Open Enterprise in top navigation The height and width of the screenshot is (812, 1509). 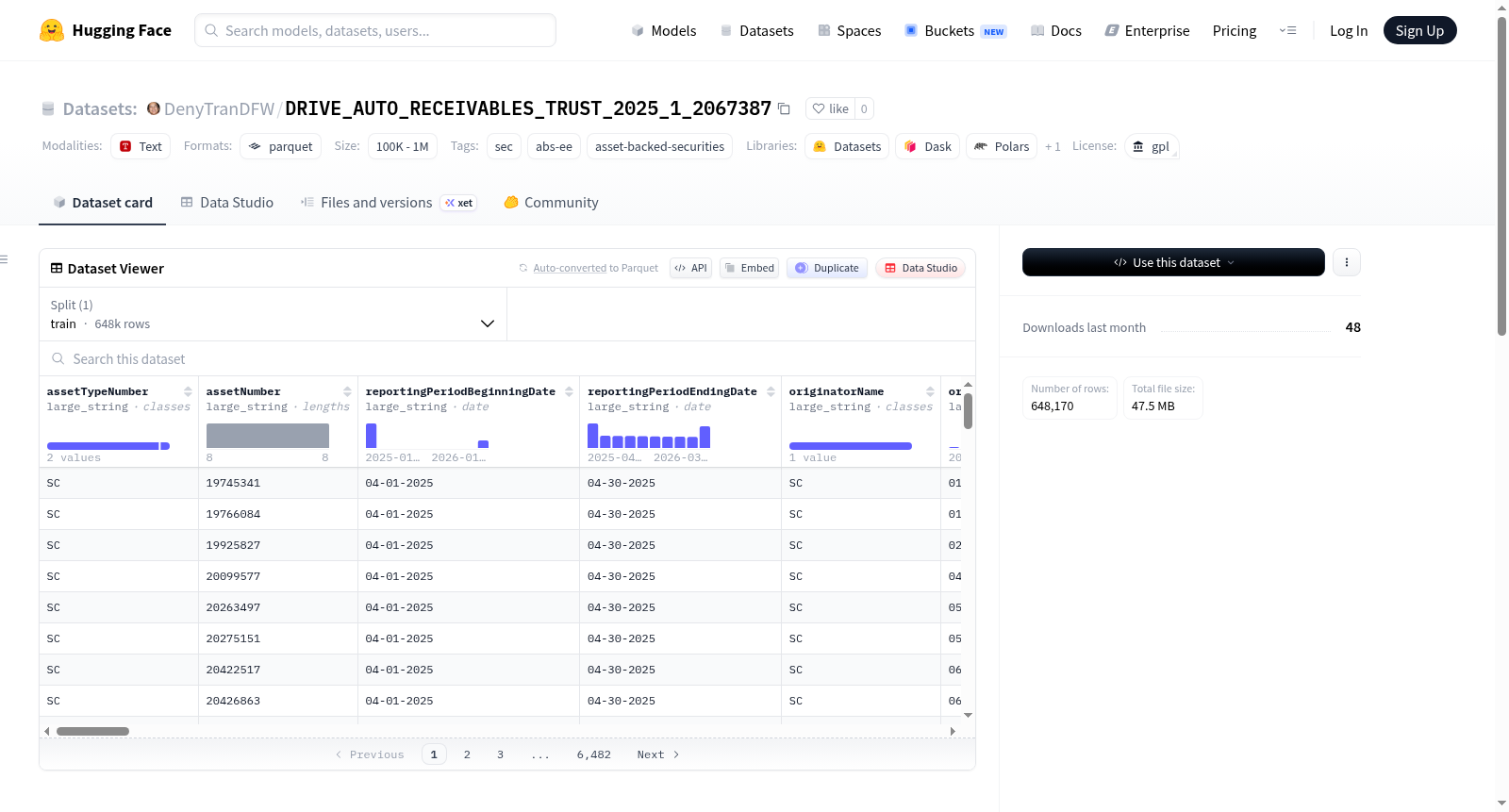pyautogui.click(x=1147, y=30)
